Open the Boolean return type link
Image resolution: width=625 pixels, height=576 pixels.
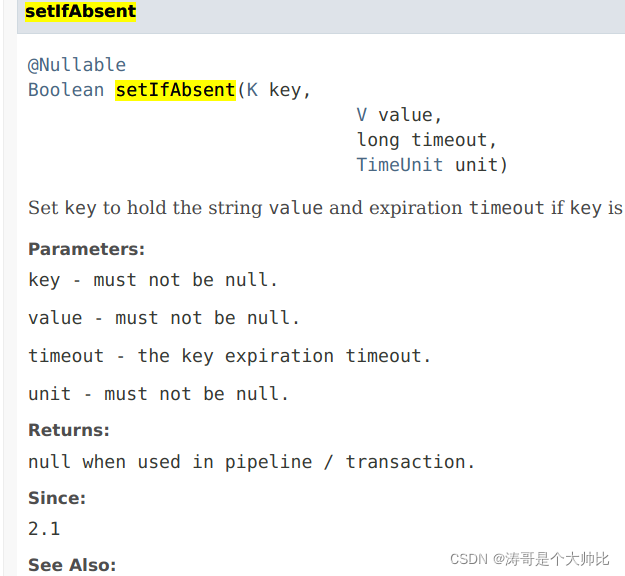[66, 90]
